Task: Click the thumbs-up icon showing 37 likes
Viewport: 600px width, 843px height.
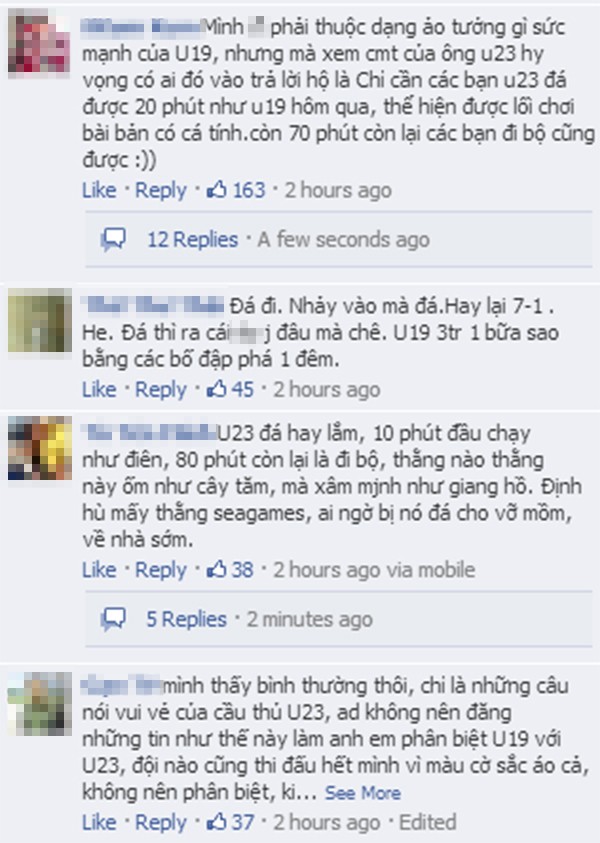Action: click(217, 821)
